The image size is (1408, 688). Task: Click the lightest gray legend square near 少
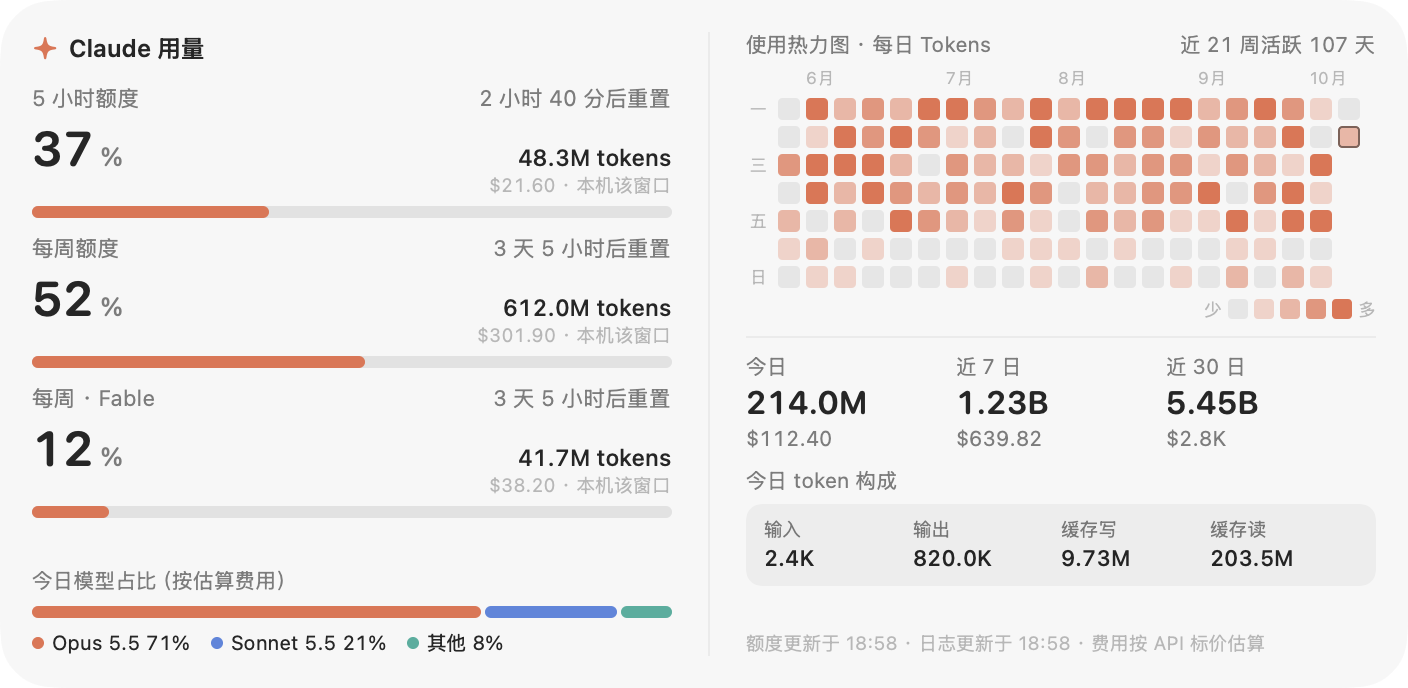[x=1238, y=309]
